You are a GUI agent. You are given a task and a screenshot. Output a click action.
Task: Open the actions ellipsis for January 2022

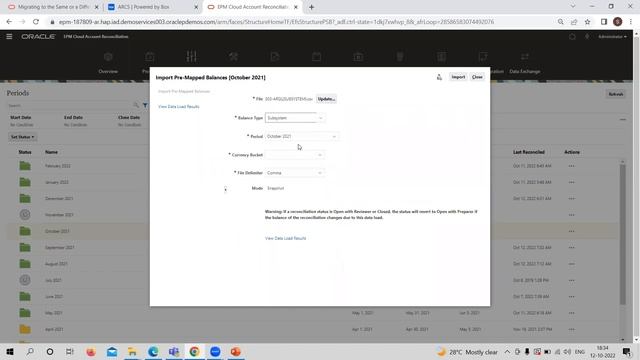coord(571,182)
